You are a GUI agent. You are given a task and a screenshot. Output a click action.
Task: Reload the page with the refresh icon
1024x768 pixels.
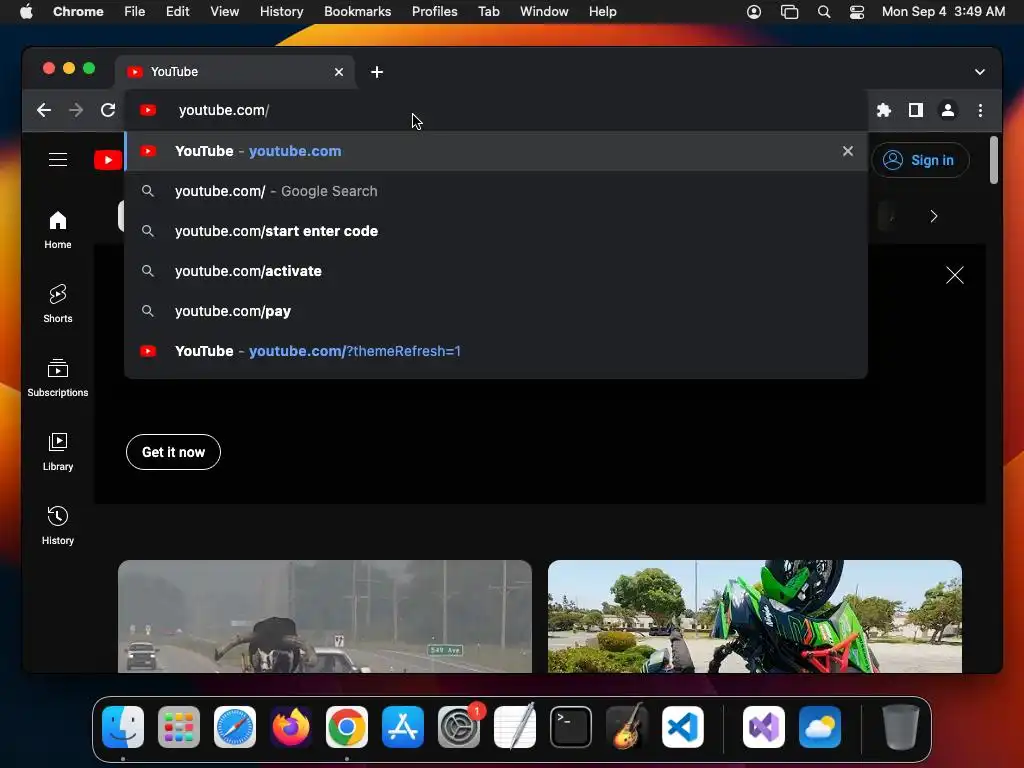pos(108,110)
